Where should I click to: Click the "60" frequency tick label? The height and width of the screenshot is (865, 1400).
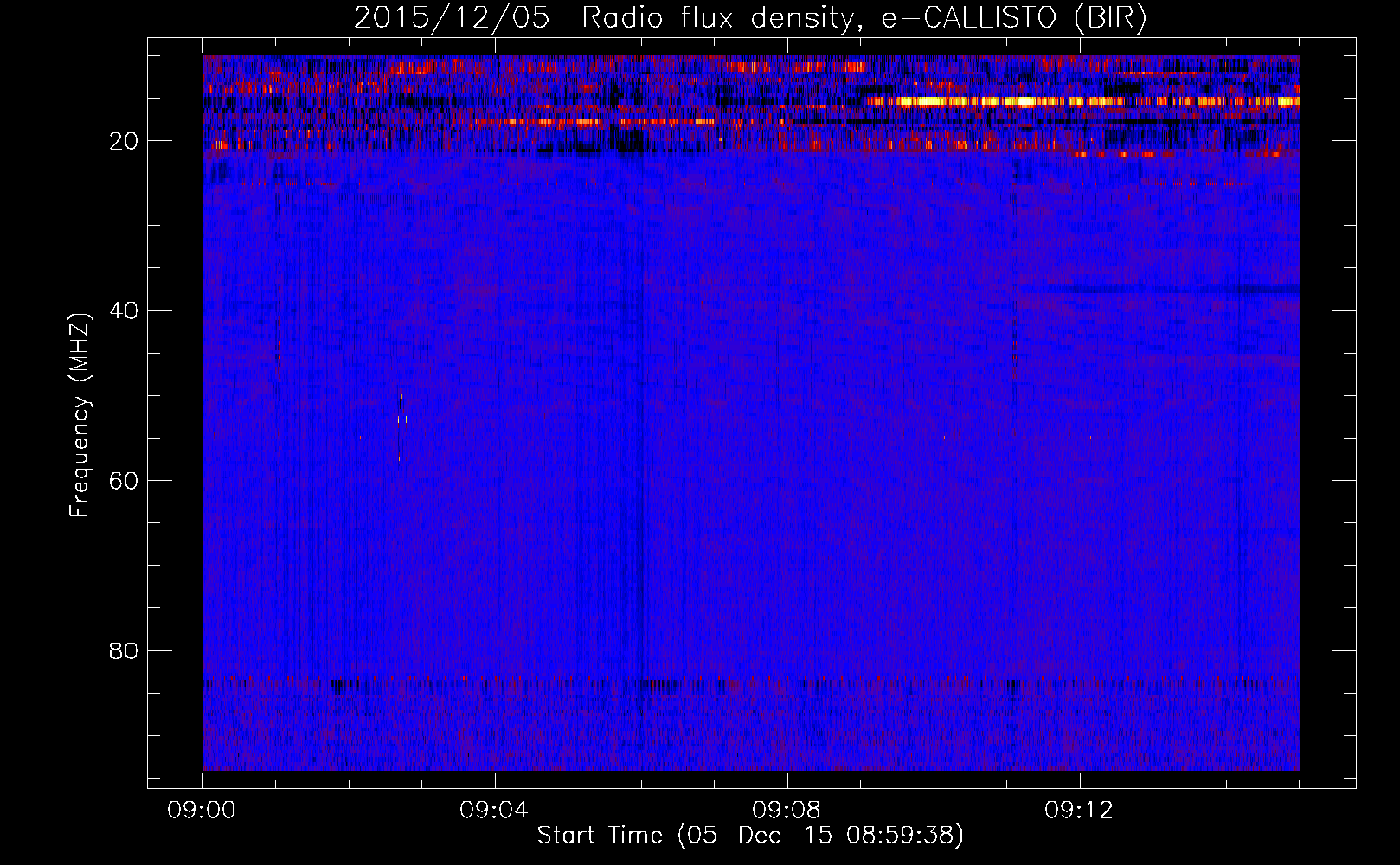[x=125, y=481]
